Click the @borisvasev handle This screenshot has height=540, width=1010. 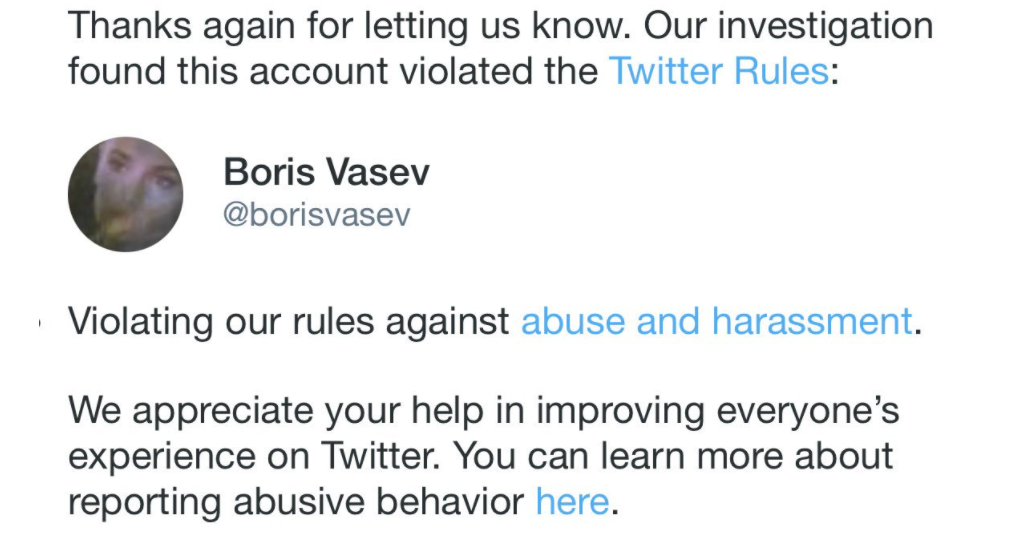pos(316,215)
